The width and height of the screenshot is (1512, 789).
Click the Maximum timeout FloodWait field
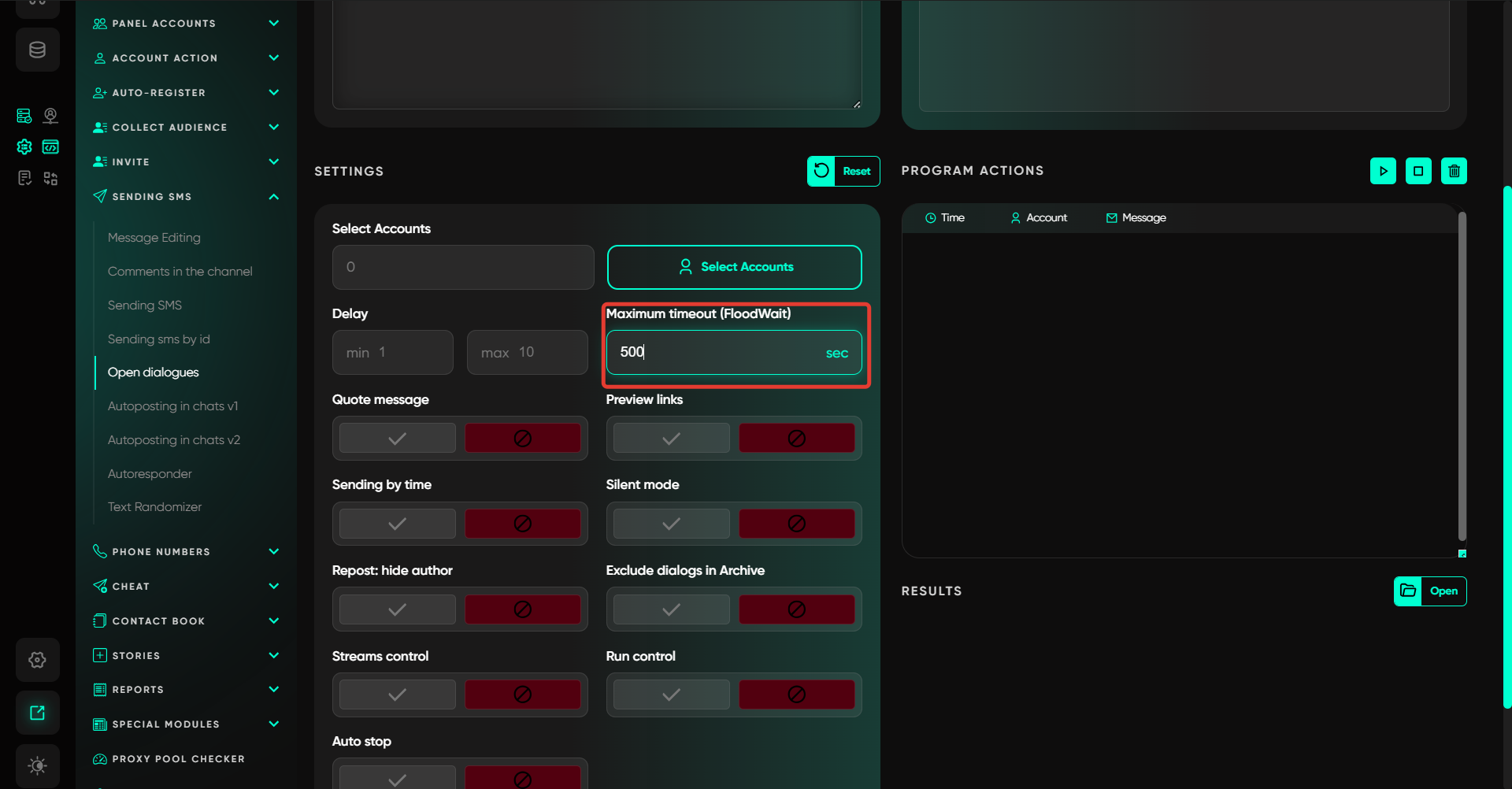[x=717, y=352]
